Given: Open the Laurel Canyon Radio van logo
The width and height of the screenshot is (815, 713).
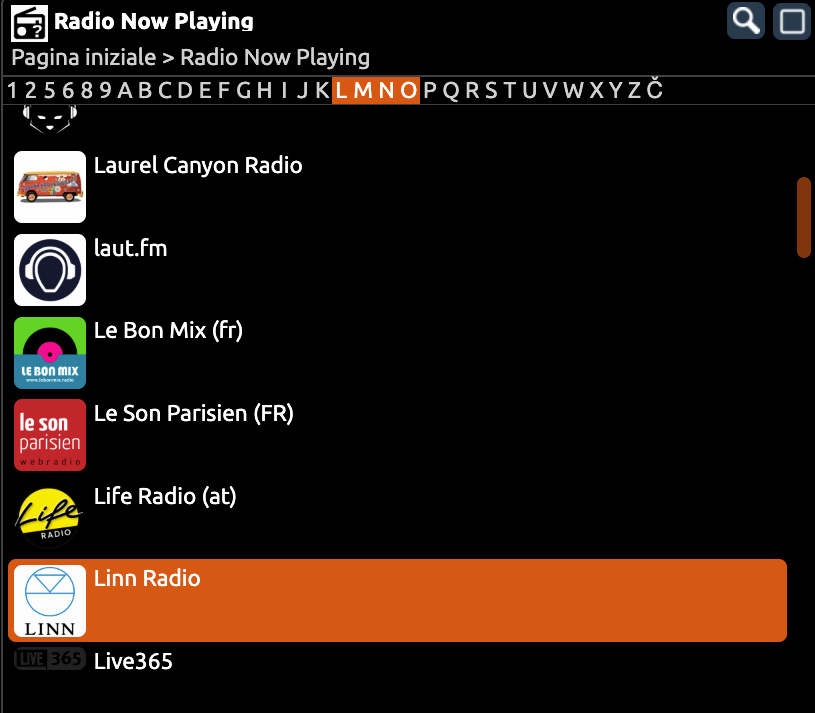Looking at the screenshot, I should [x=50, y=187].
